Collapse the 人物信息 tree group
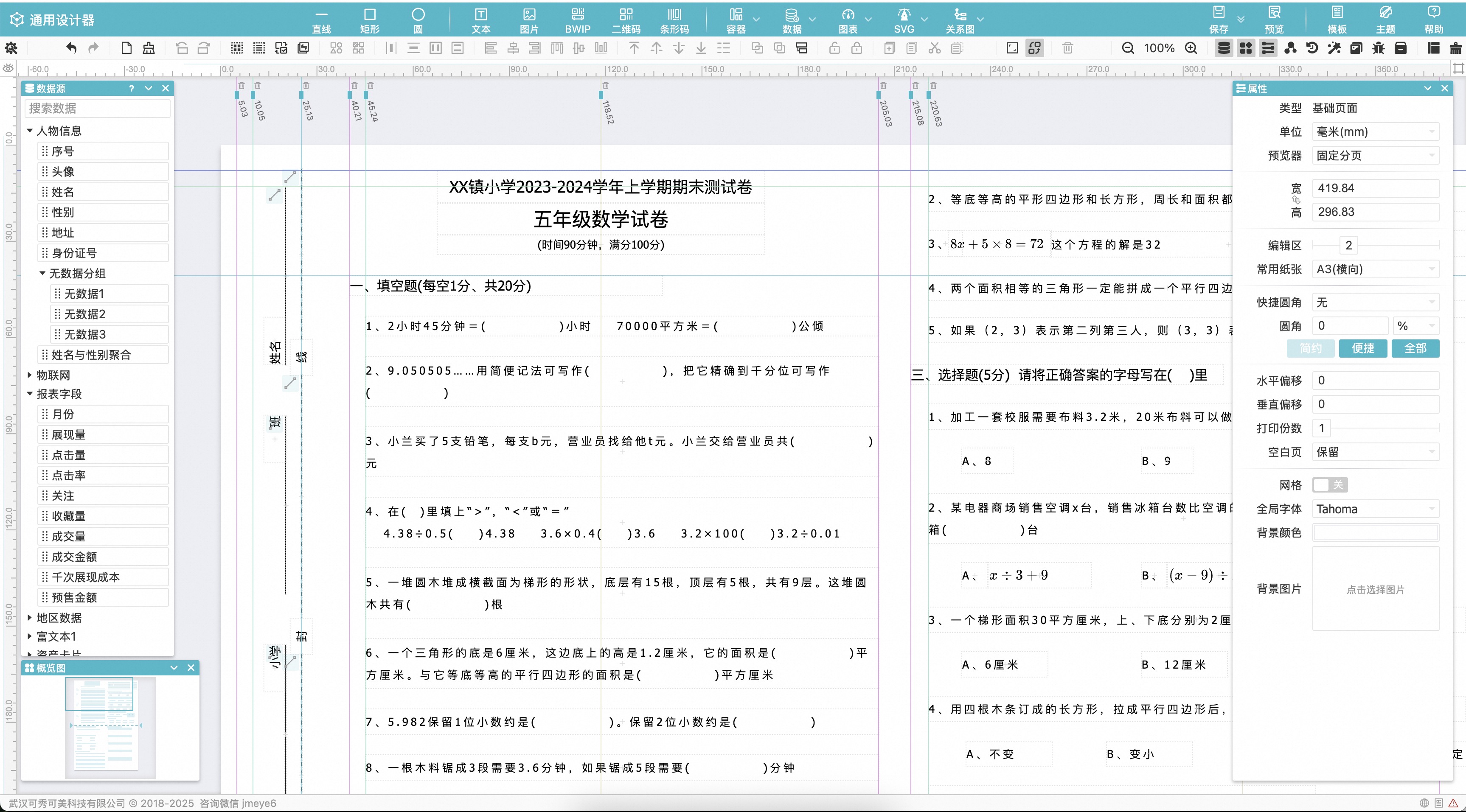This screenshot has height=812, width=1466. pyautogui.click(x=30, y=131)
